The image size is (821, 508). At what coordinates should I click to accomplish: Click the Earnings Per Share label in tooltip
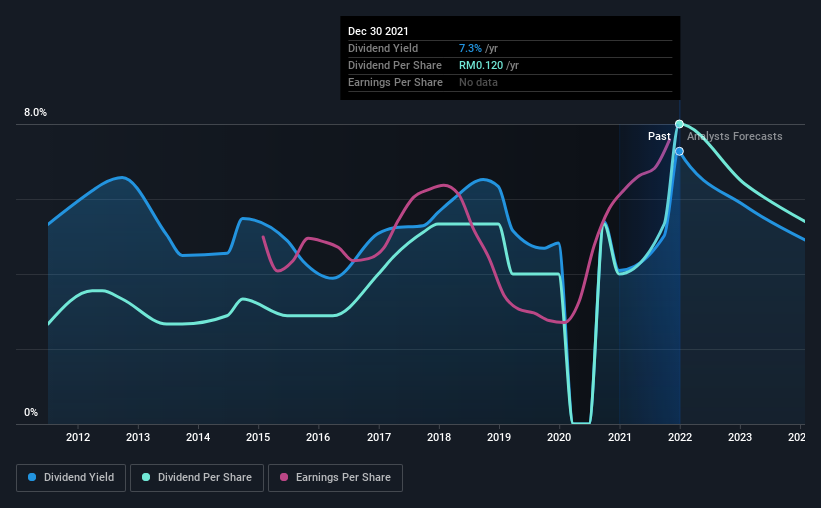395,82
